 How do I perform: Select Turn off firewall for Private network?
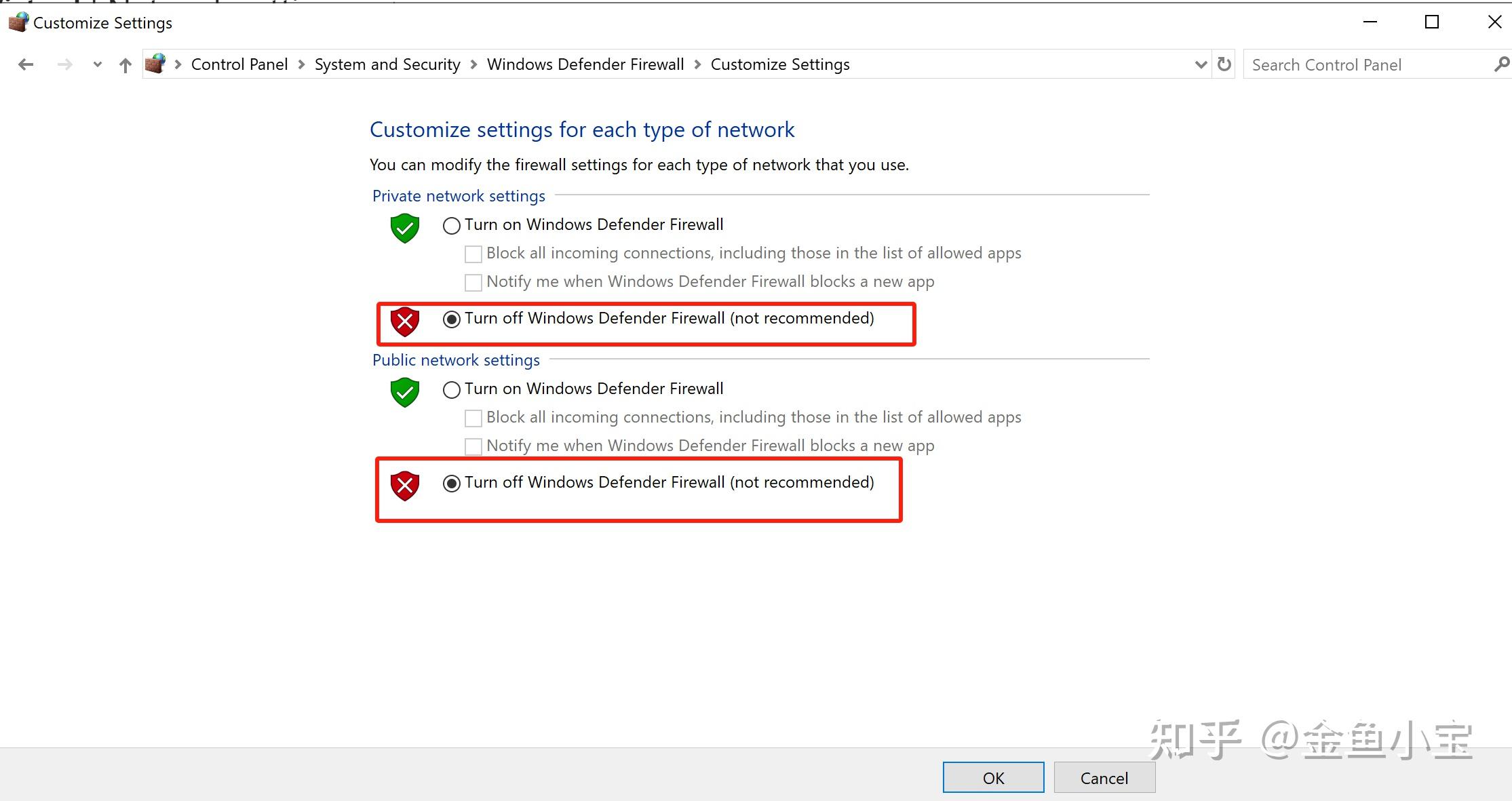tap(452, 319)
